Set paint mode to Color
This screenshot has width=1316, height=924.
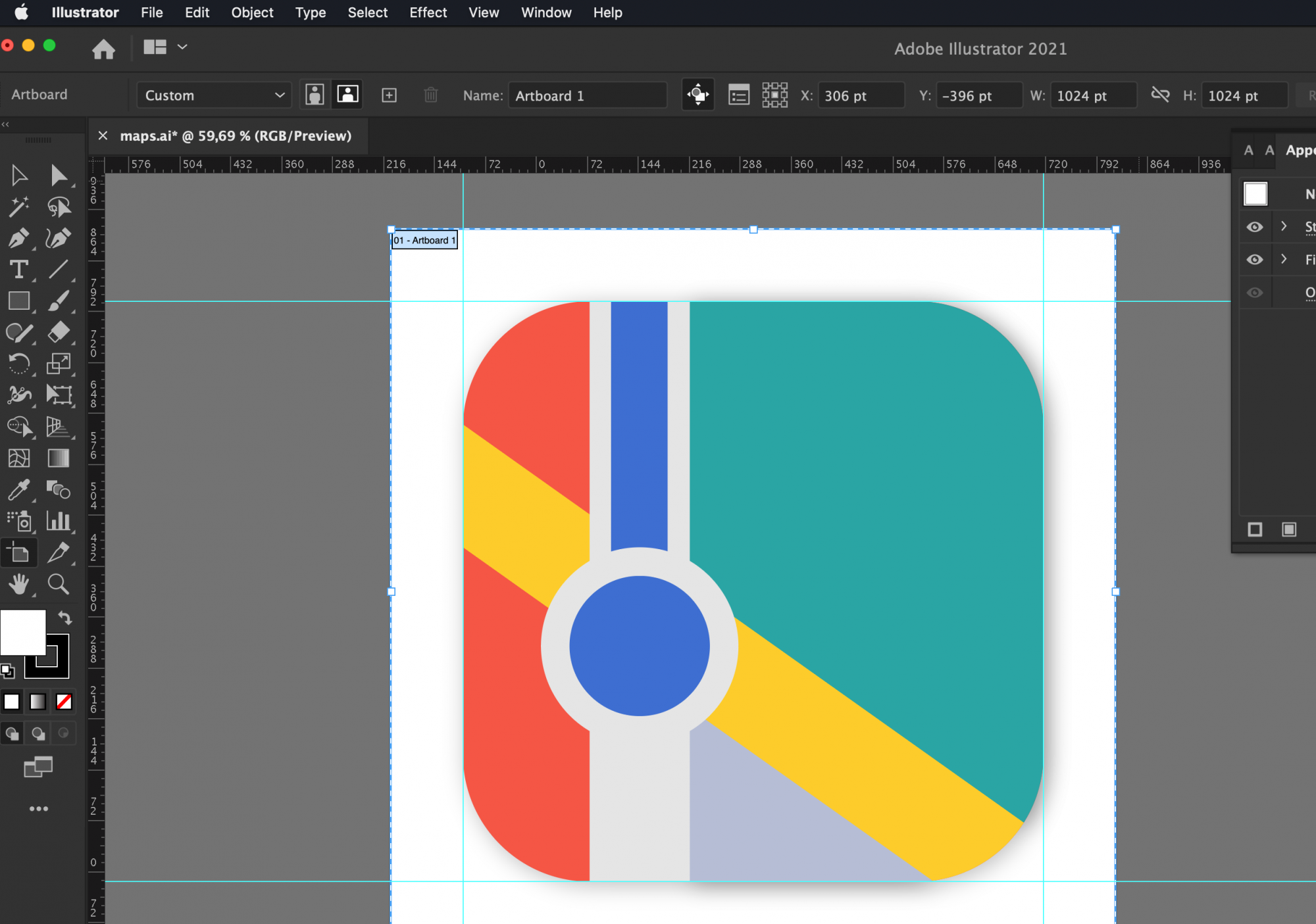(x=12, y=702)
